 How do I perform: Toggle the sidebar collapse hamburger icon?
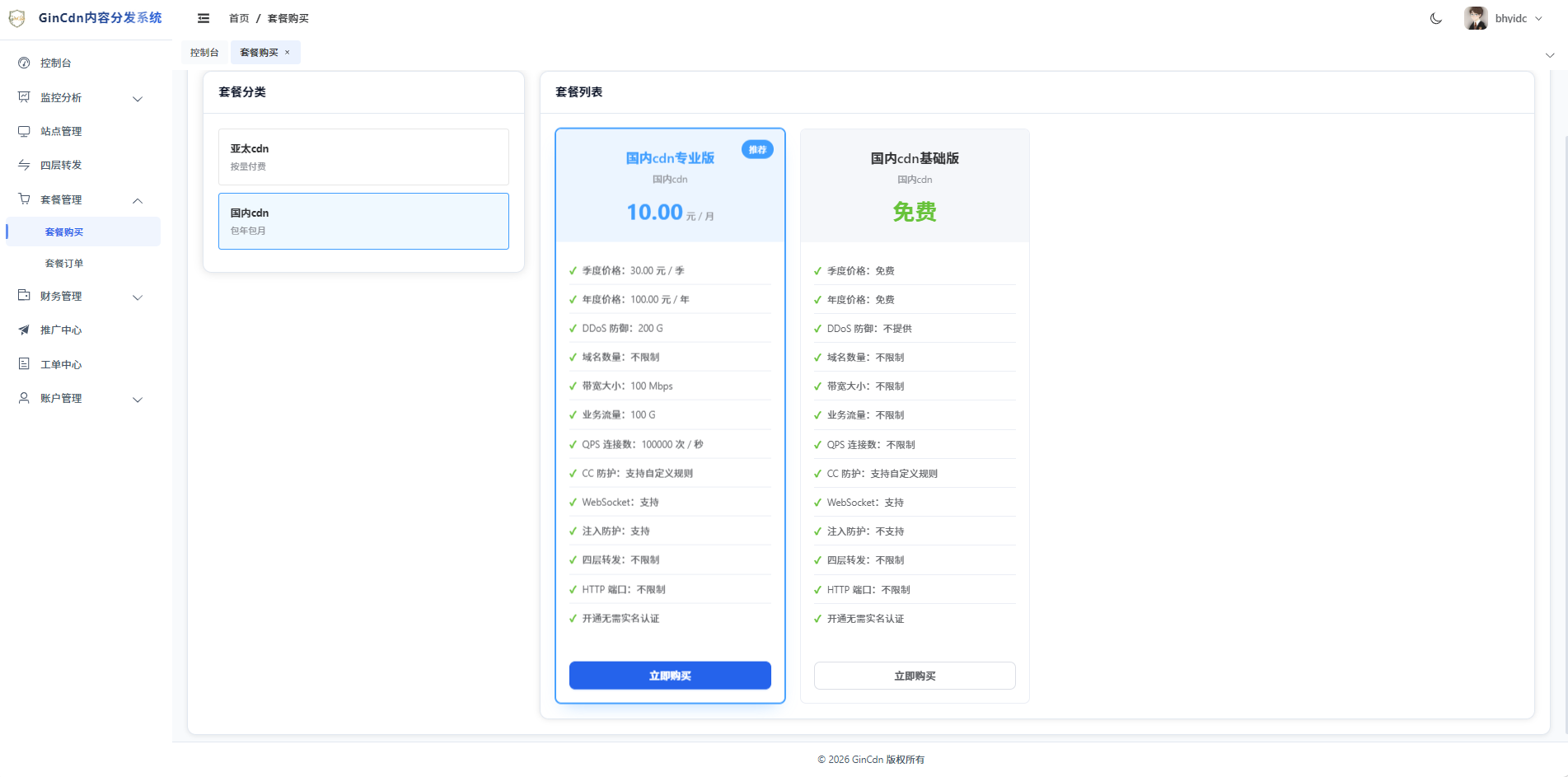pos(204,18)
